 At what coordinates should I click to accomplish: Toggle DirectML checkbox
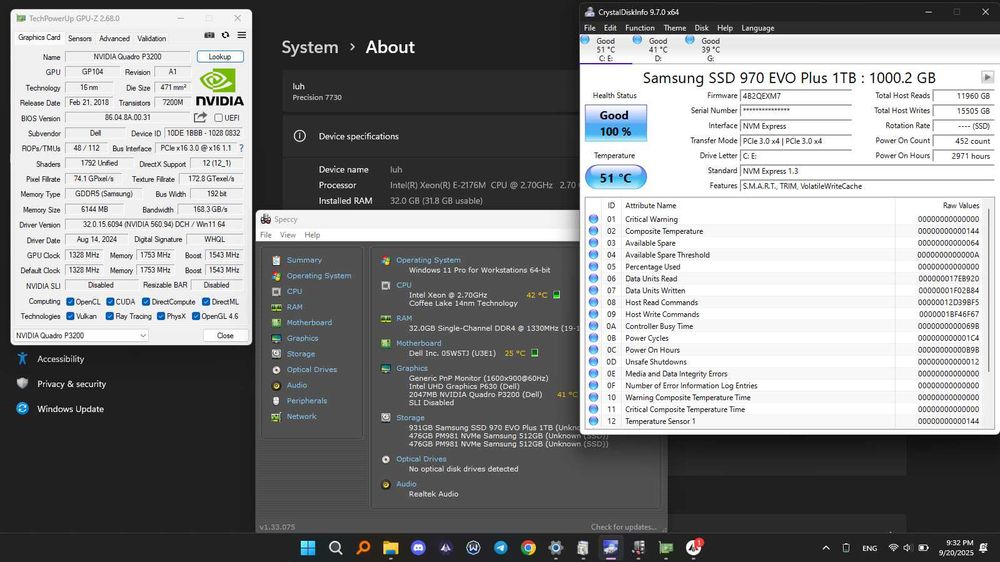pyautogui.click(x=206, y=302)
